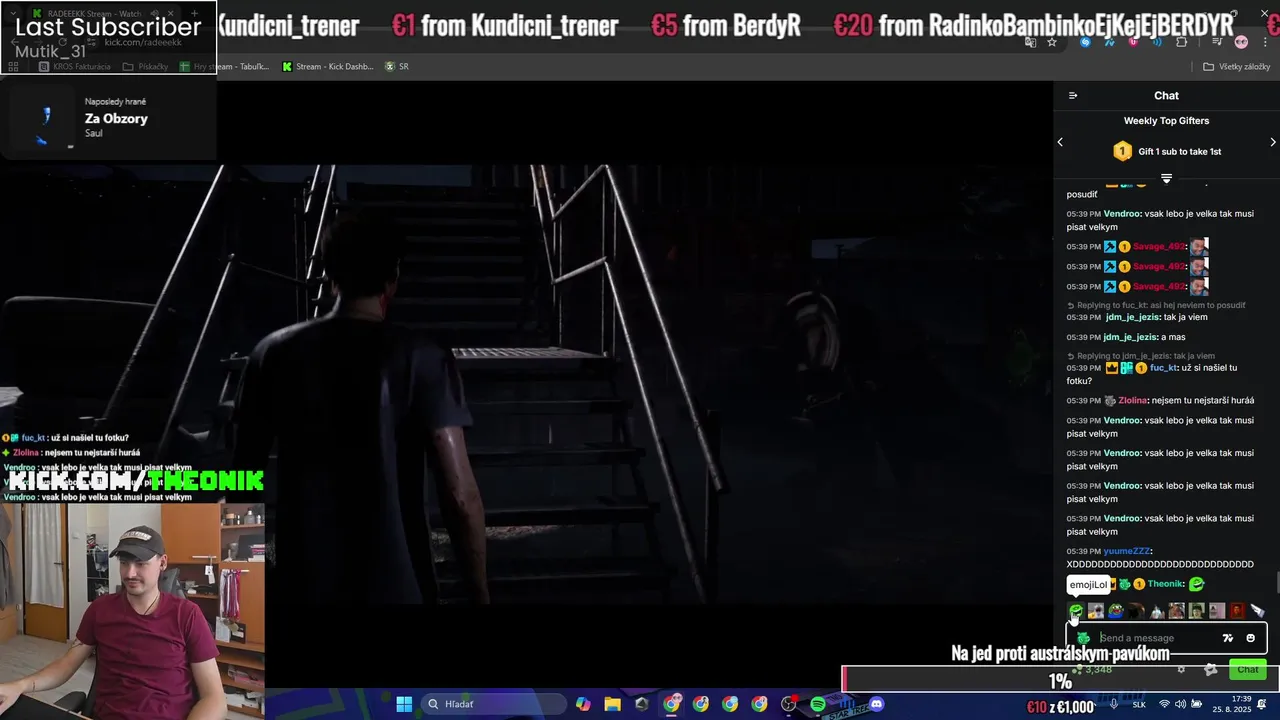This screenshot has width=1280, height=720.
Task: Open chat settings gear icon
Action: pyautogui.click(x=1181, y=669)
